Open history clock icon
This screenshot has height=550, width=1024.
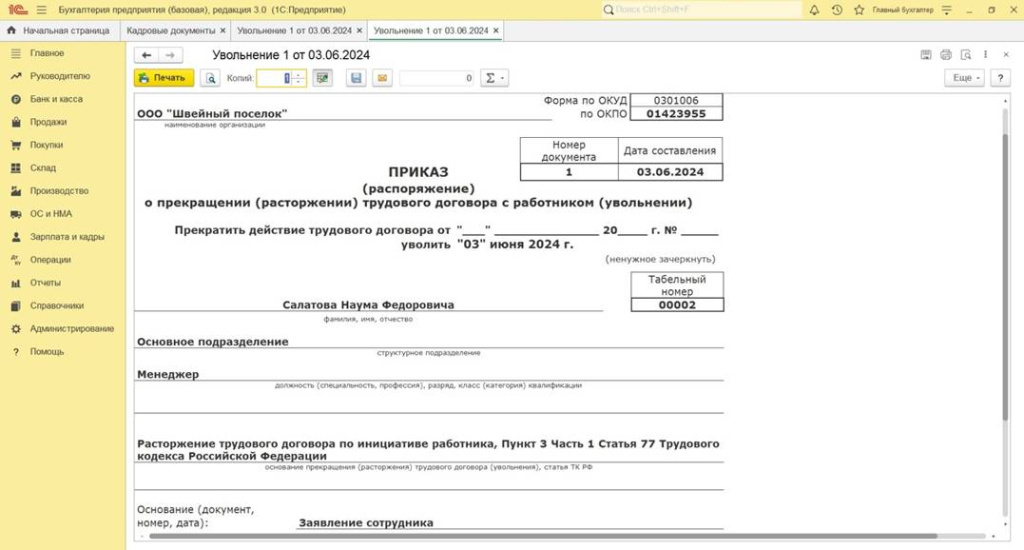836,9
